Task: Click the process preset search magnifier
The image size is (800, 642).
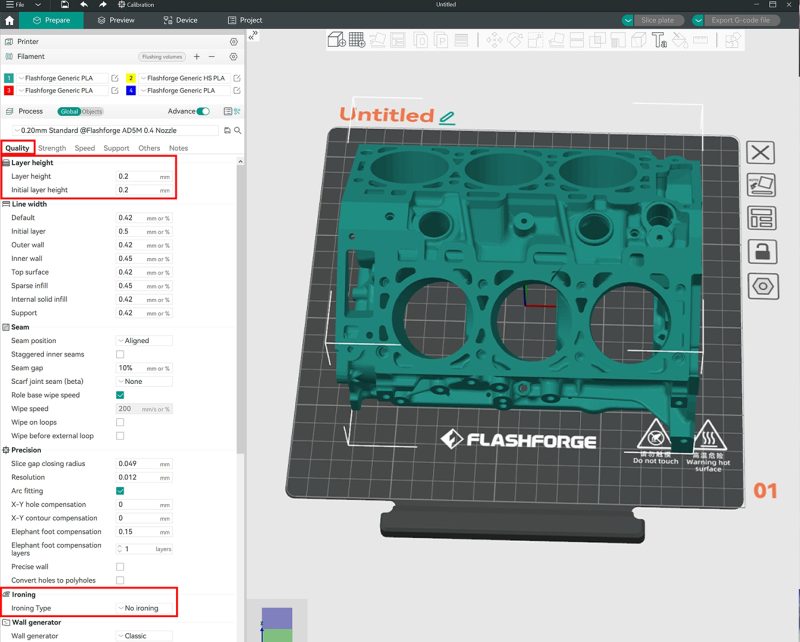Action: click(x=238, y=131)
